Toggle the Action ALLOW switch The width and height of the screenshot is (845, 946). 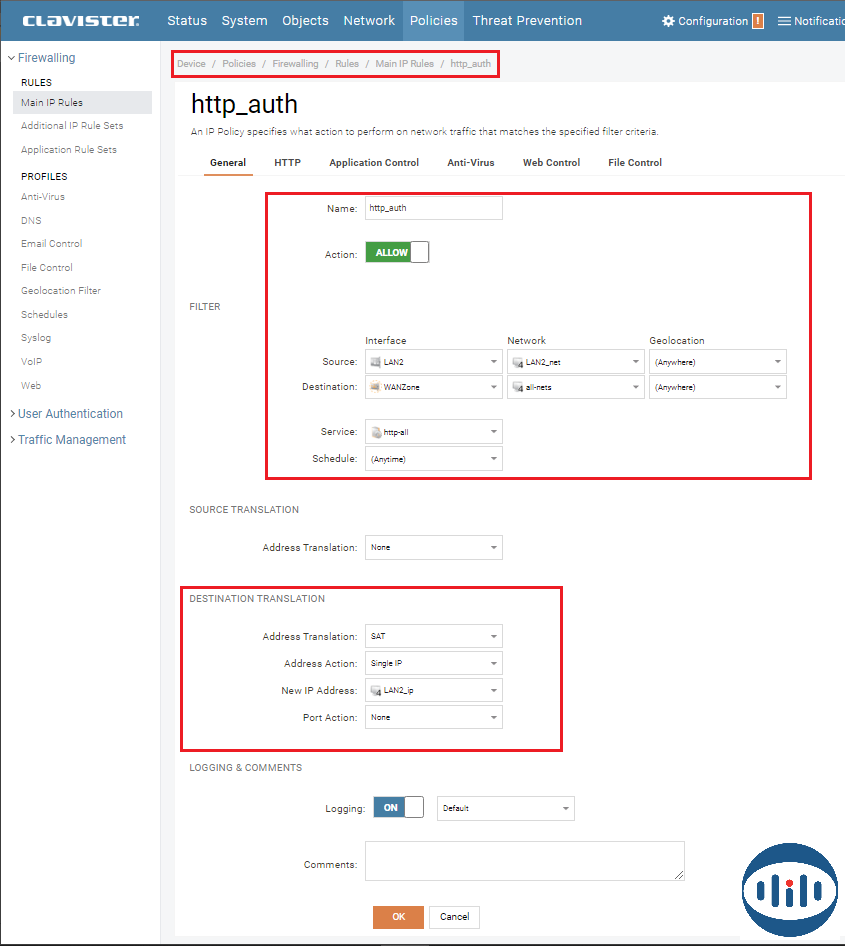(x=397, y=253)
